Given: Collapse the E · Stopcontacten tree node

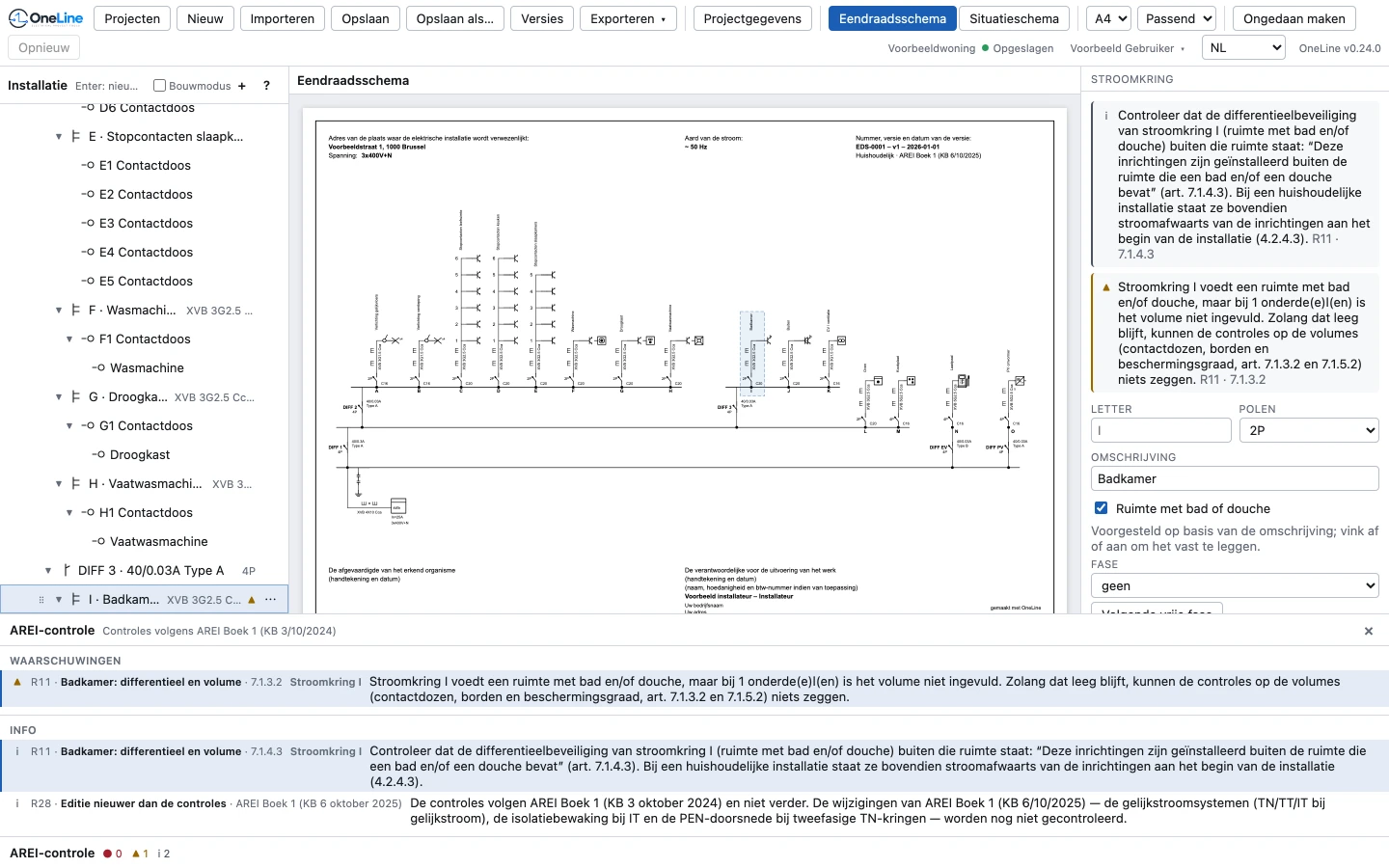Looking at the screenshot, I should [x=60, y=137].
